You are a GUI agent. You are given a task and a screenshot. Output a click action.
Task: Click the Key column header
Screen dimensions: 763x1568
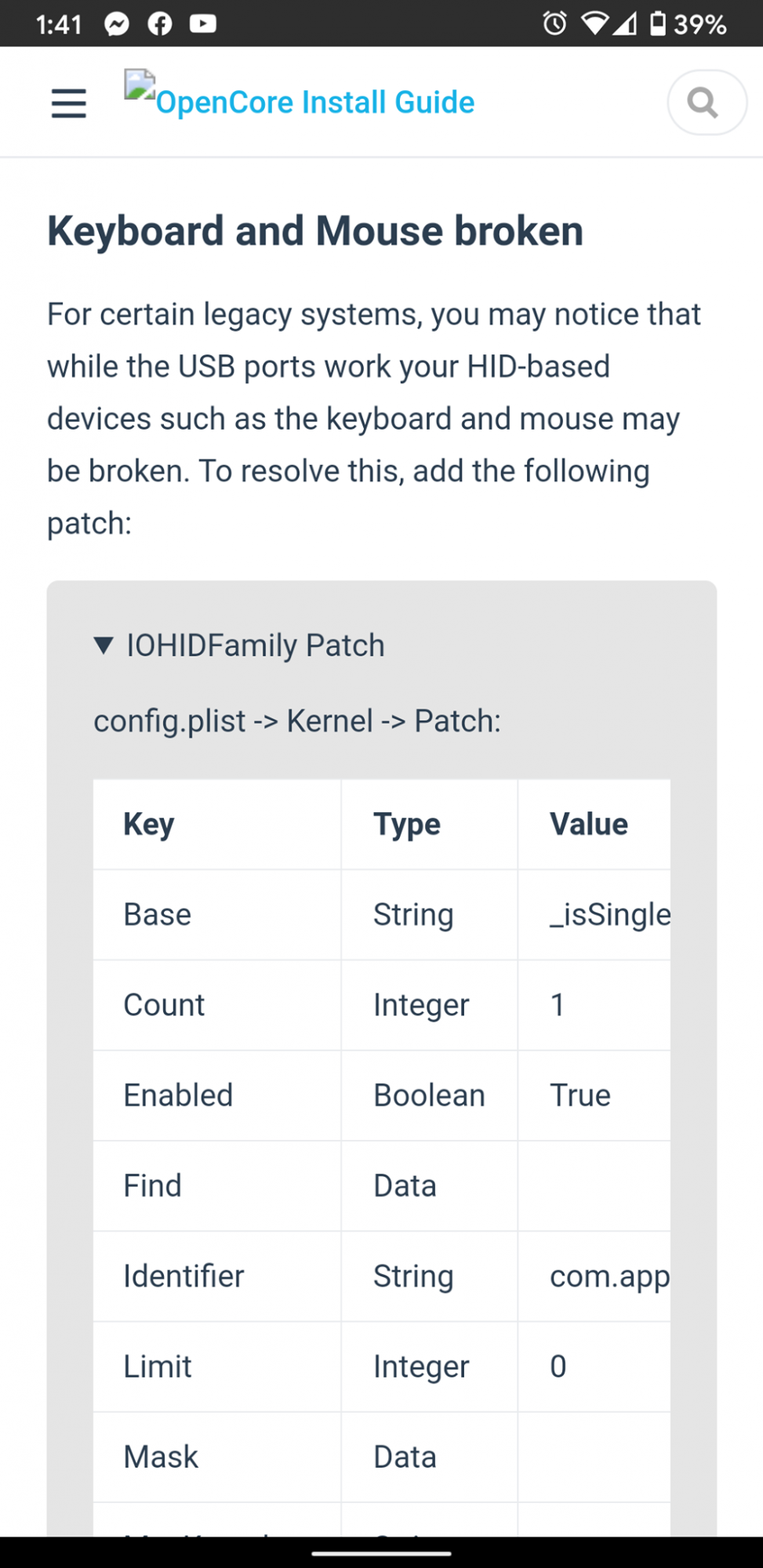[x=149, y=825]
